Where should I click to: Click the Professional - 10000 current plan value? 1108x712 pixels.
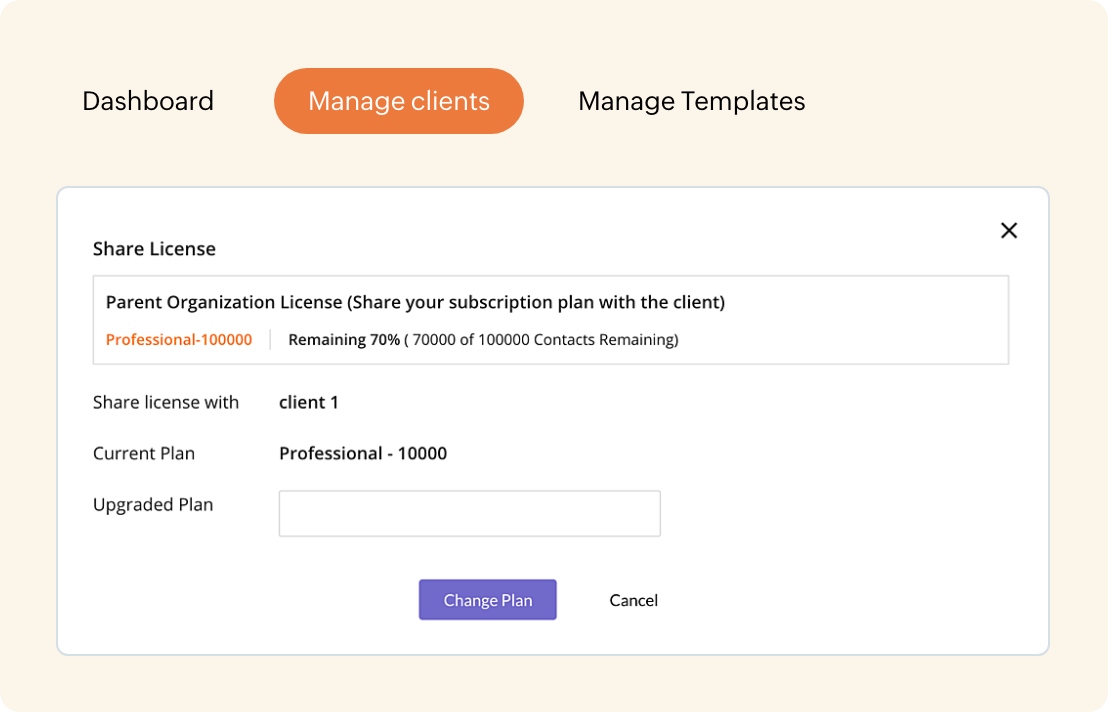click(363, 453)
